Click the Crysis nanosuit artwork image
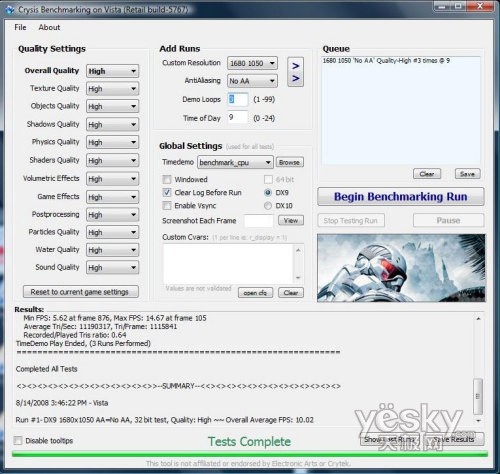Viewport: 500px width, 474px height. click(x=401, y=268)
